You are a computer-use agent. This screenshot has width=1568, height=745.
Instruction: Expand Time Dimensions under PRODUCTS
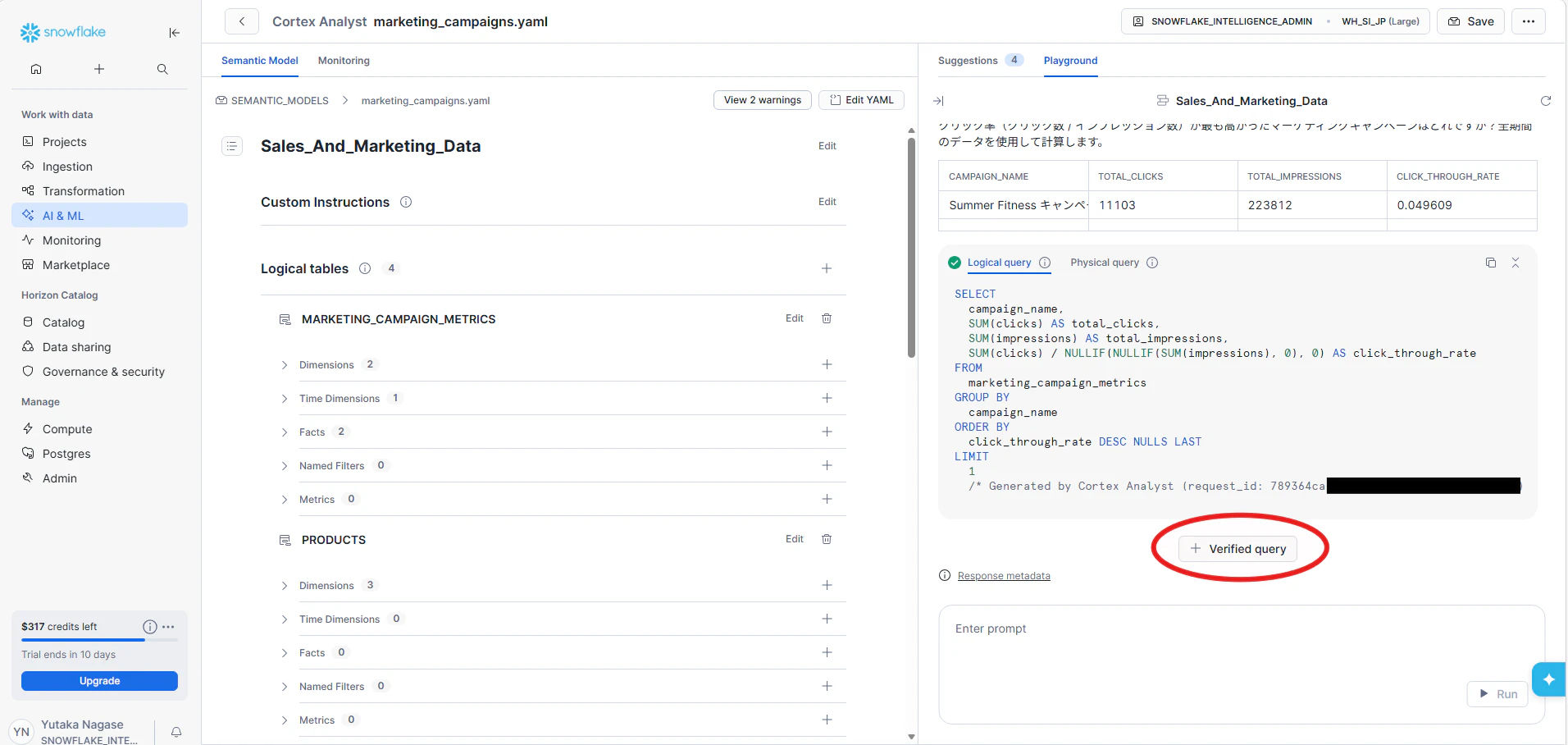(x=285, y=619)
